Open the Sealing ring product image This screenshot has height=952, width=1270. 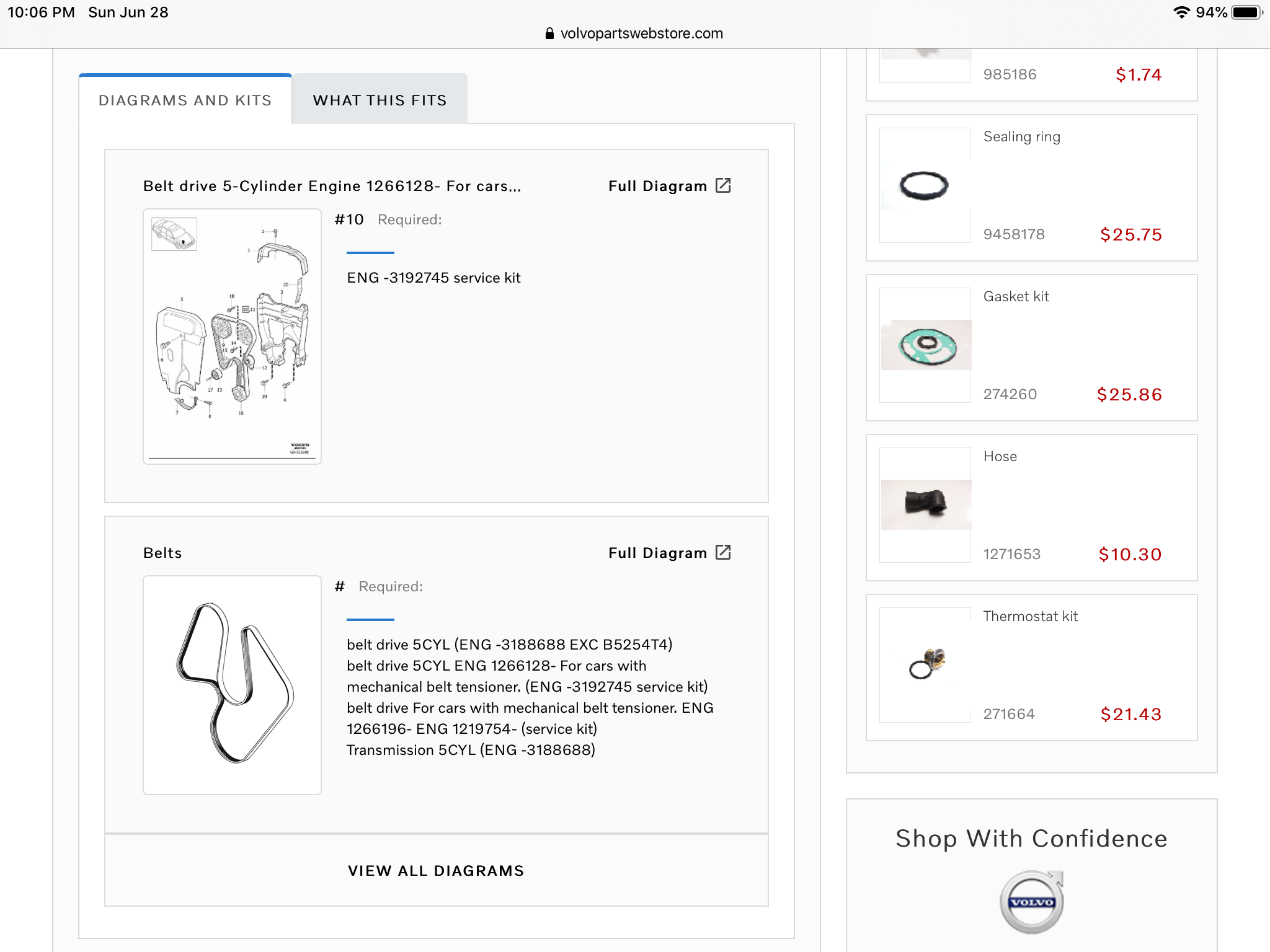pos(925,185)
